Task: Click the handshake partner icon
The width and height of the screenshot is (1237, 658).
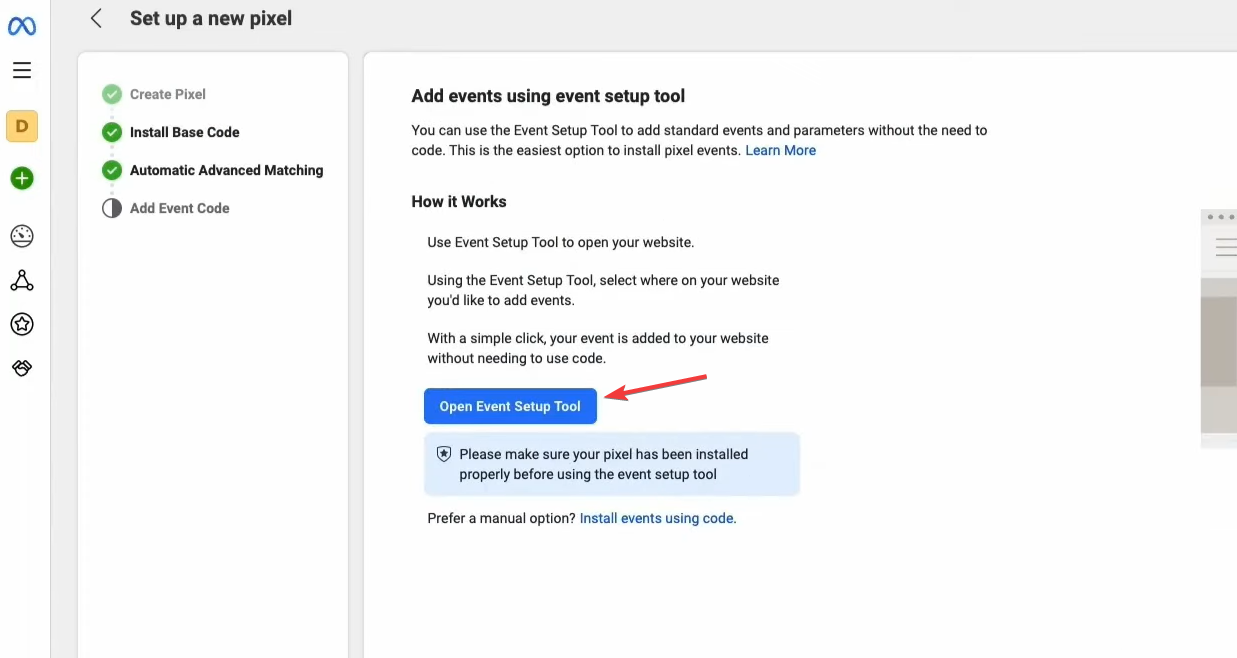Action: click(22, 368)
